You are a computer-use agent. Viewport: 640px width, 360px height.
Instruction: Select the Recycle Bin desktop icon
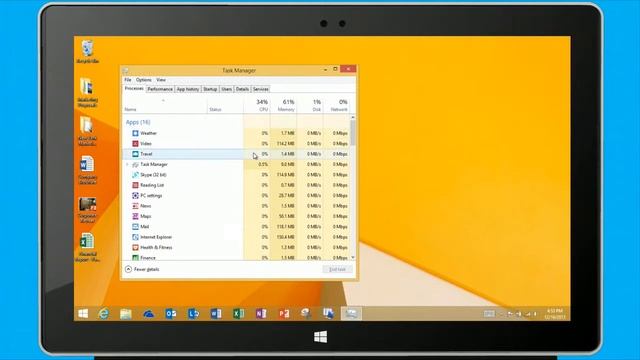87,51
